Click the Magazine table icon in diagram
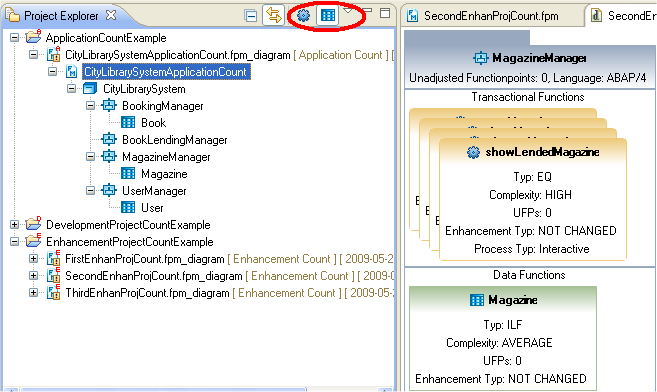This screenshot has height=392, width=657. click(x=476, y=300)
